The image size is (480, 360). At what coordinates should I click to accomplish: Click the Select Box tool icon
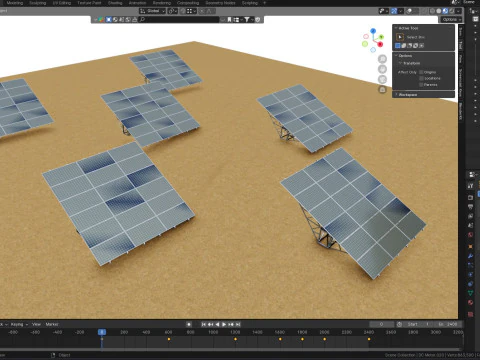tap(400, 37)
